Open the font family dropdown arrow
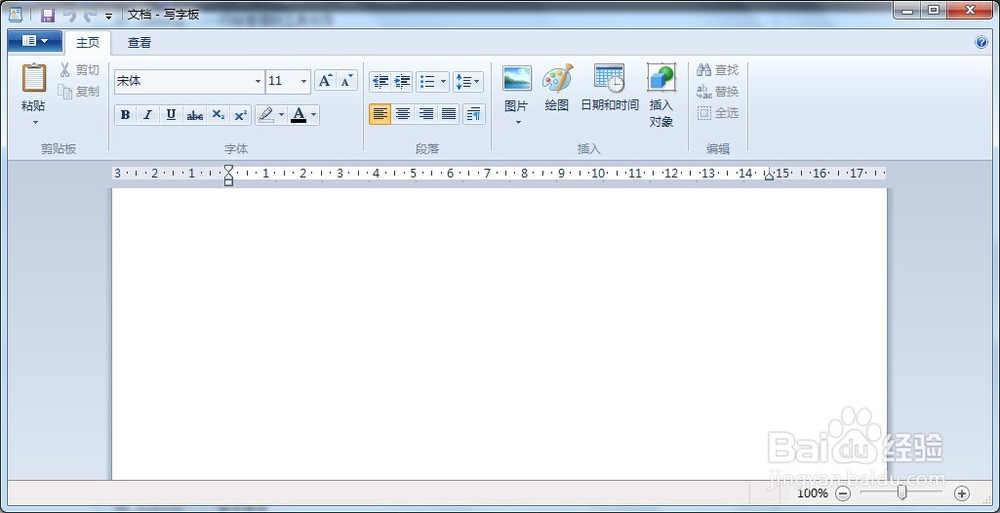The height and width of the screenshot is (513, 1000). click(x=258, y=82)
